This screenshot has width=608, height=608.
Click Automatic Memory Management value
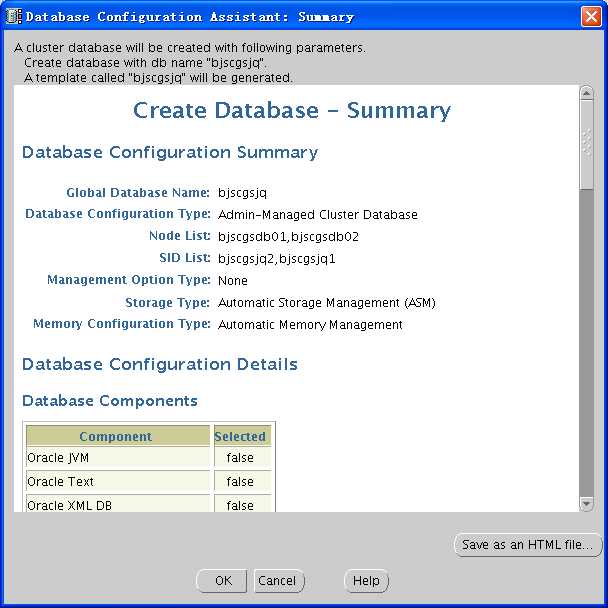point(310,325)
